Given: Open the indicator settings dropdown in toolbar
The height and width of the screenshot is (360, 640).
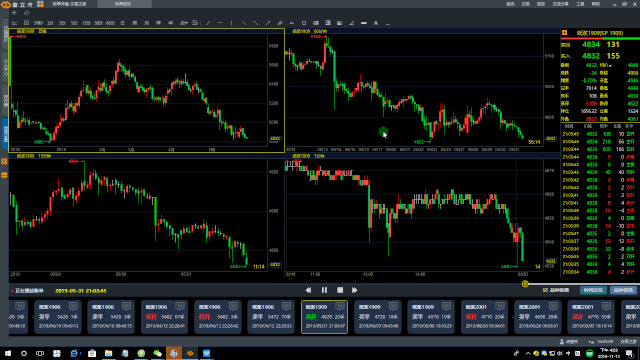Looking at the screenshot, I should point(195,23).
